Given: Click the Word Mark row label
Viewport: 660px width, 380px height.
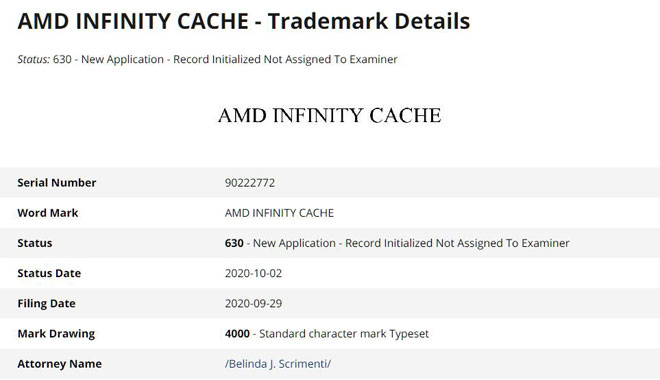Looking at the screenshot, I should click(x=48, y=213).
